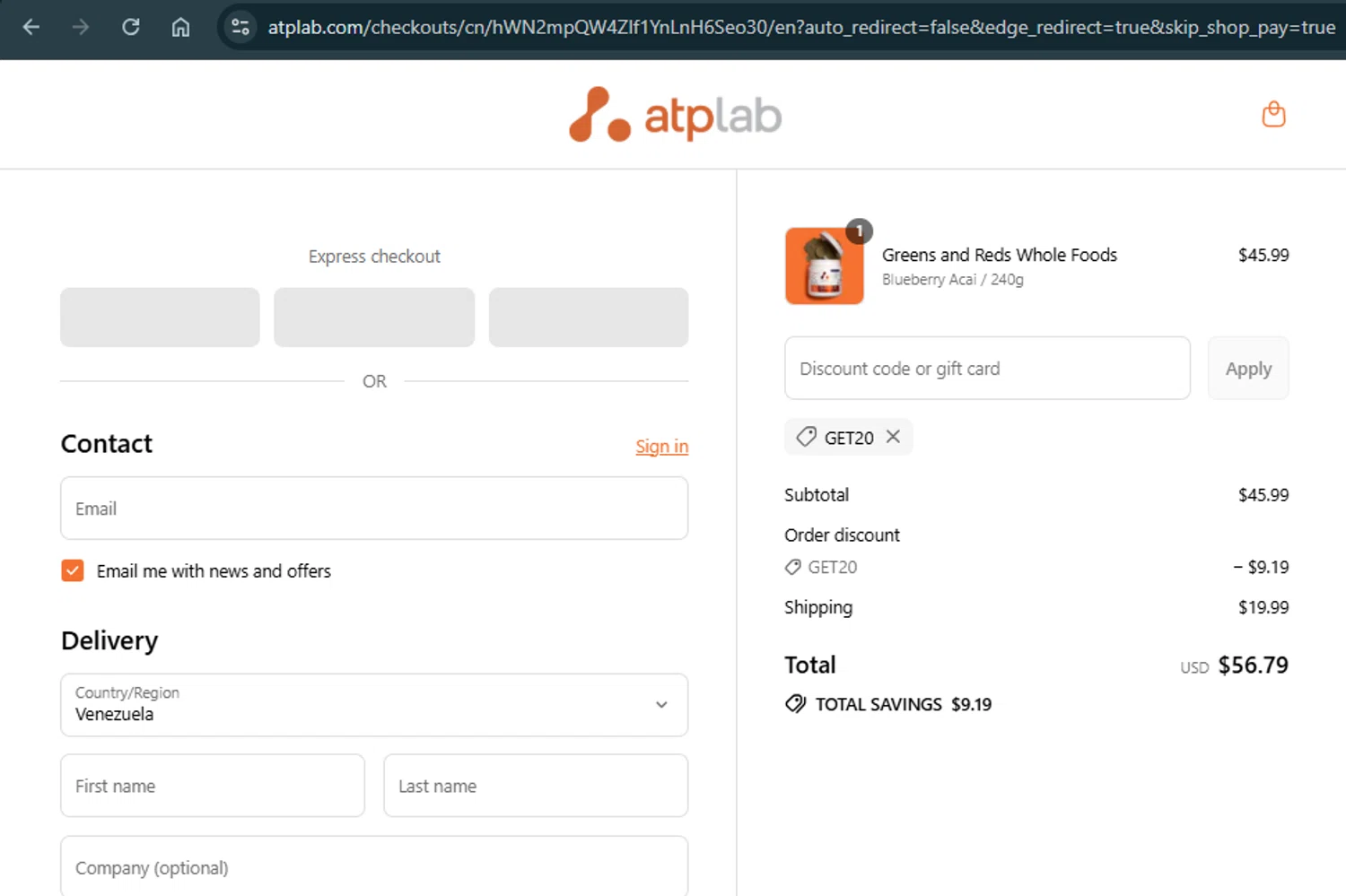The image size is (1346, 896).
Task: Click the Subtotal label
Action: pos(817,495)
